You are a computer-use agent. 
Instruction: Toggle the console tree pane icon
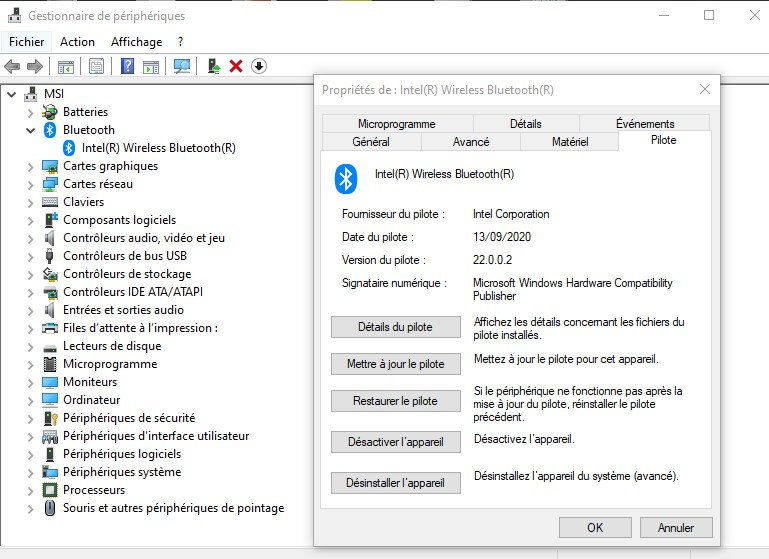coord(66,66)
